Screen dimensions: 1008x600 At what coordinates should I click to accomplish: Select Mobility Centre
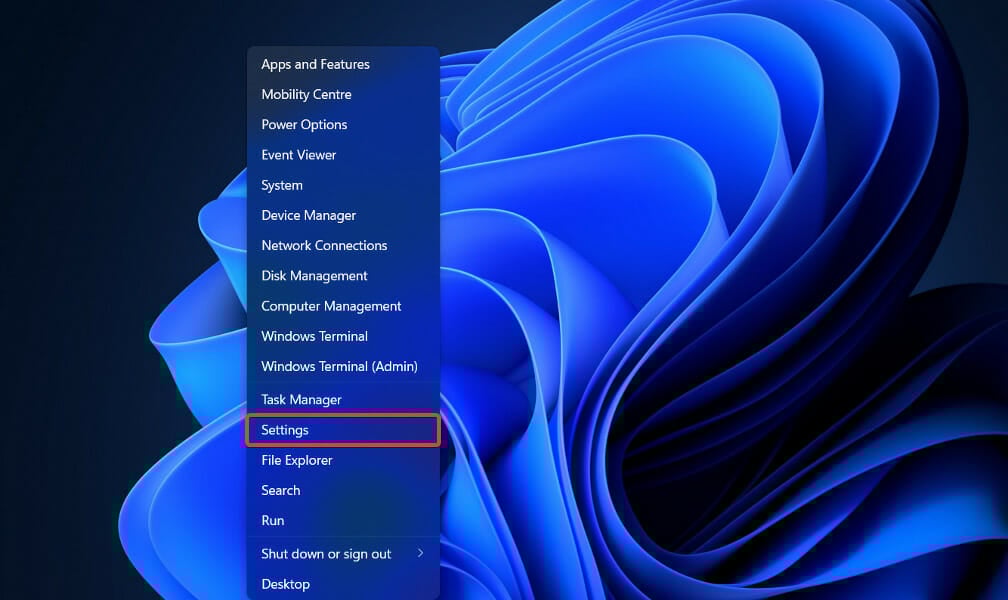(x=343, y=95)
